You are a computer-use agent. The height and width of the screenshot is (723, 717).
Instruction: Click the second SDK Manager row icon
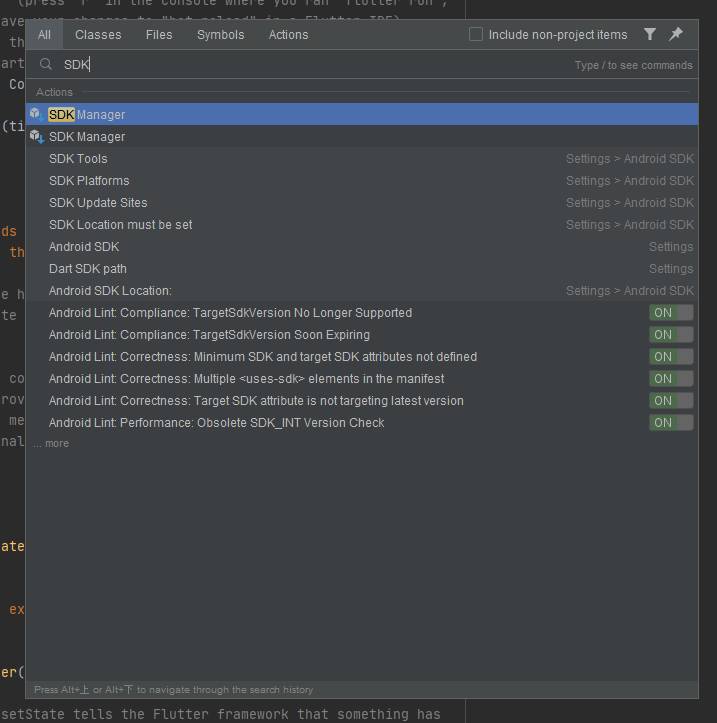point(37,136)
